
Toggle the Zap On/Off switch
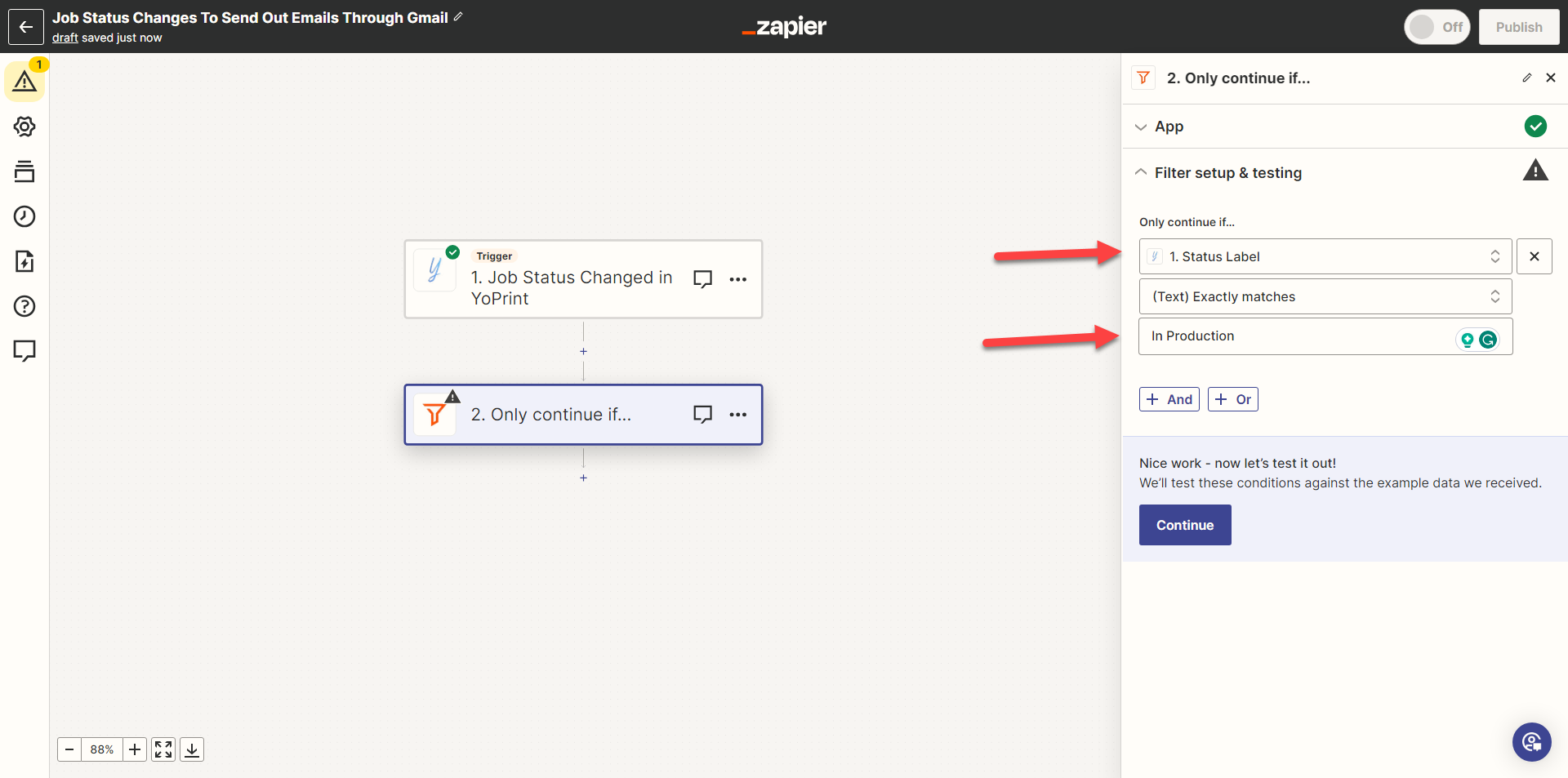point(1437,27)
